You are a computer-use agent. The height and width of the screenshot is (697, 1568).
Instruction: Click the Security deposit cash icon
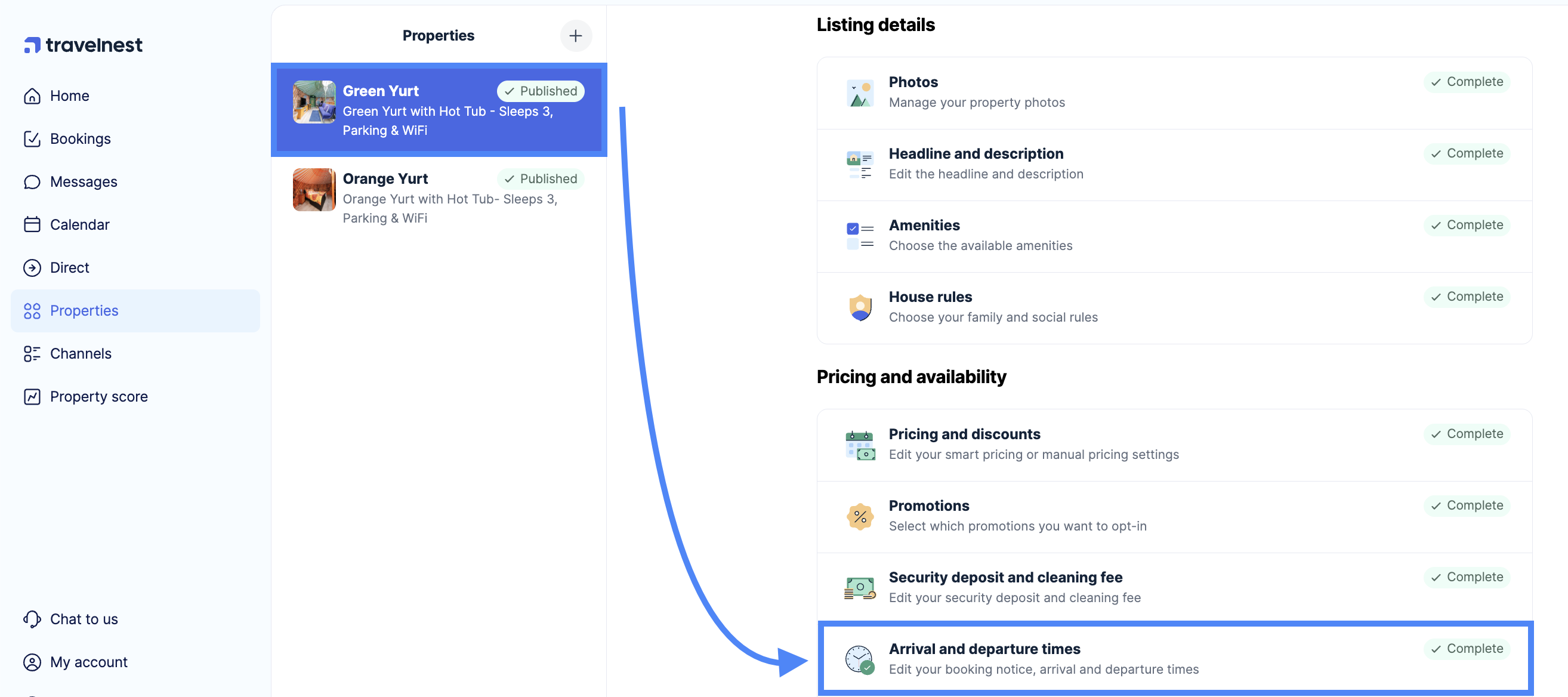tap(860, 587)
